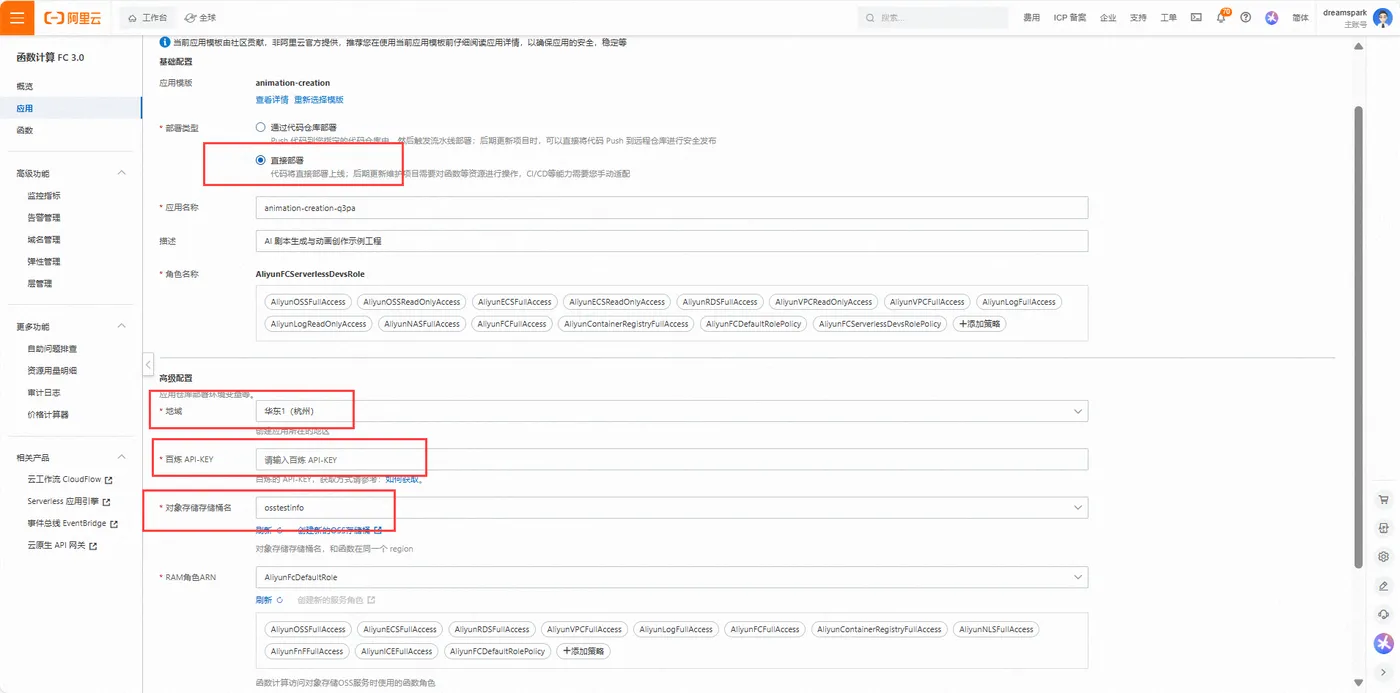The width and height of the screenshot is (1400, 693).
Task: Open Cloud Shell terminal icon
Action: [1196, 18]
